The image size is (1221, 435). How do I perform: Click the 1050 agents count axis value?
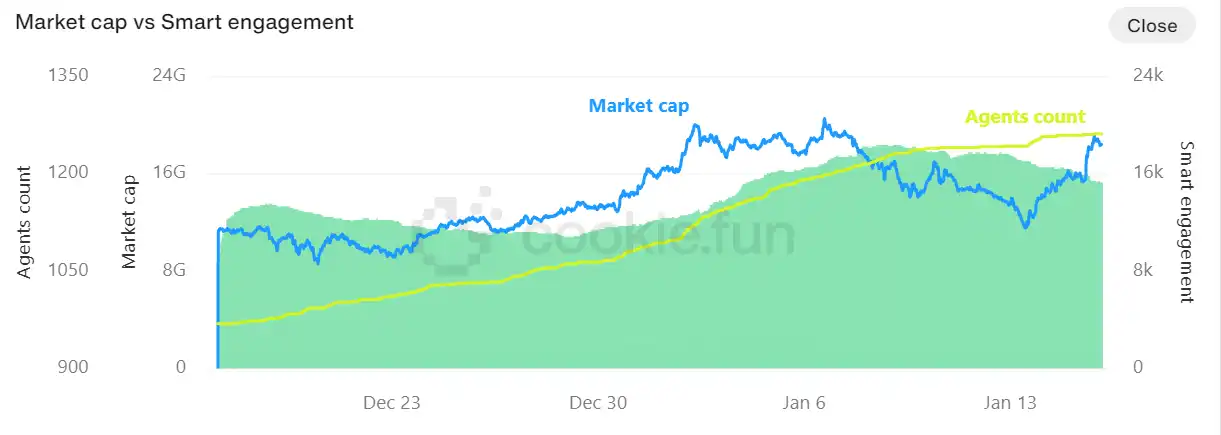[x=69, y=270]
